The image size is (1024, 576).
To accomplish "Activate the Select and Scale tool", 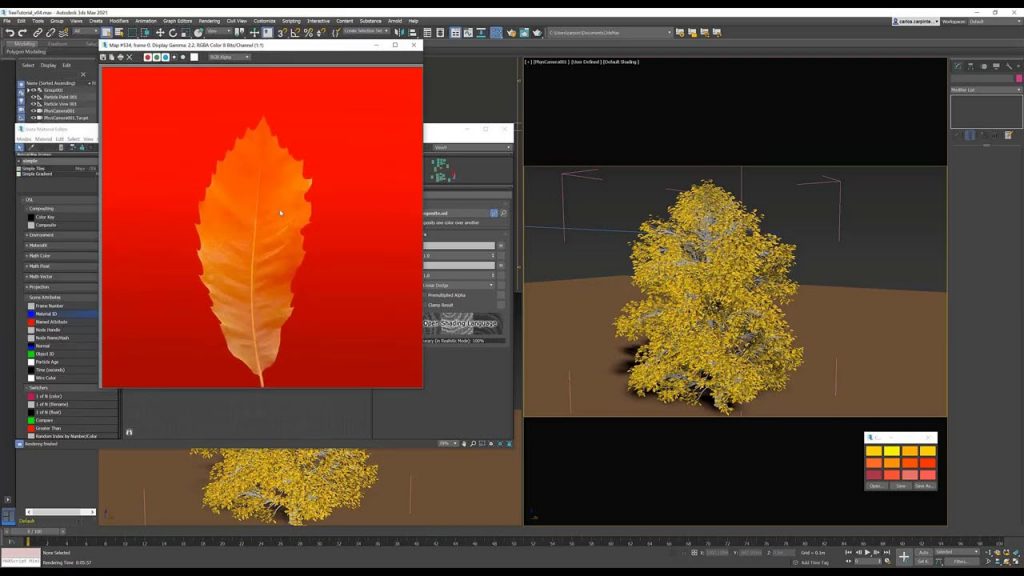I will 183,31.
